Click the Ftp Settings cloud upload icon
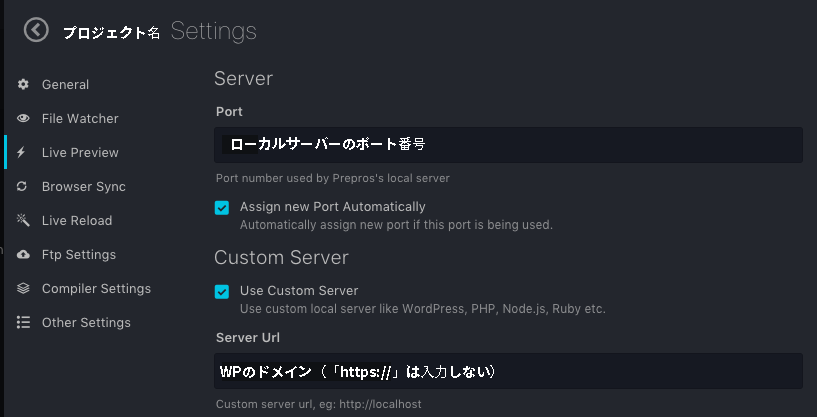The height and width of the screenshot is (417, 817). click(x=23, y=254)
